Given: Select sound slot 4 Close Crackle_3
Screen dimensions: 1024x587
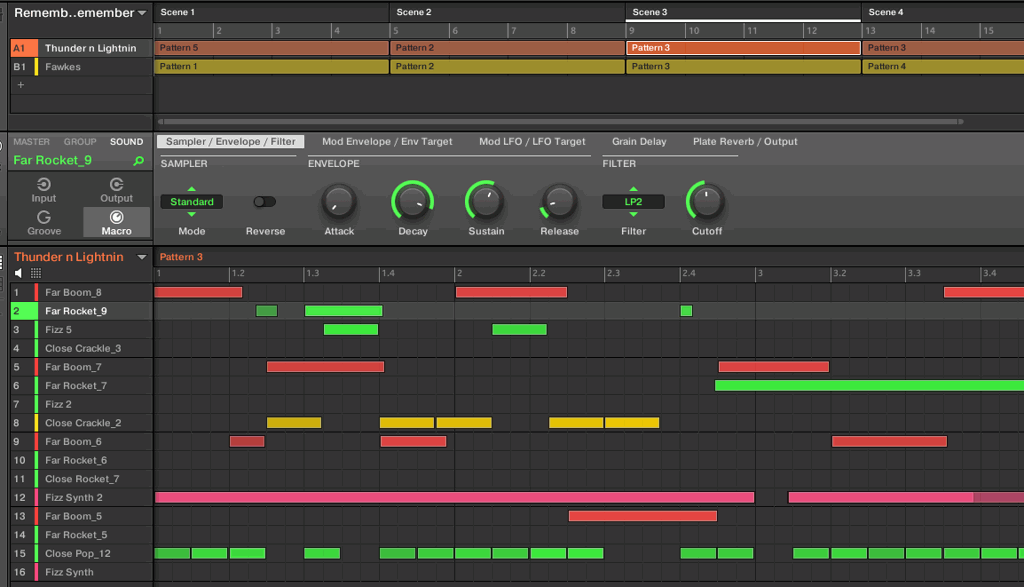Looking at the screenshot, I should point(82,348).
